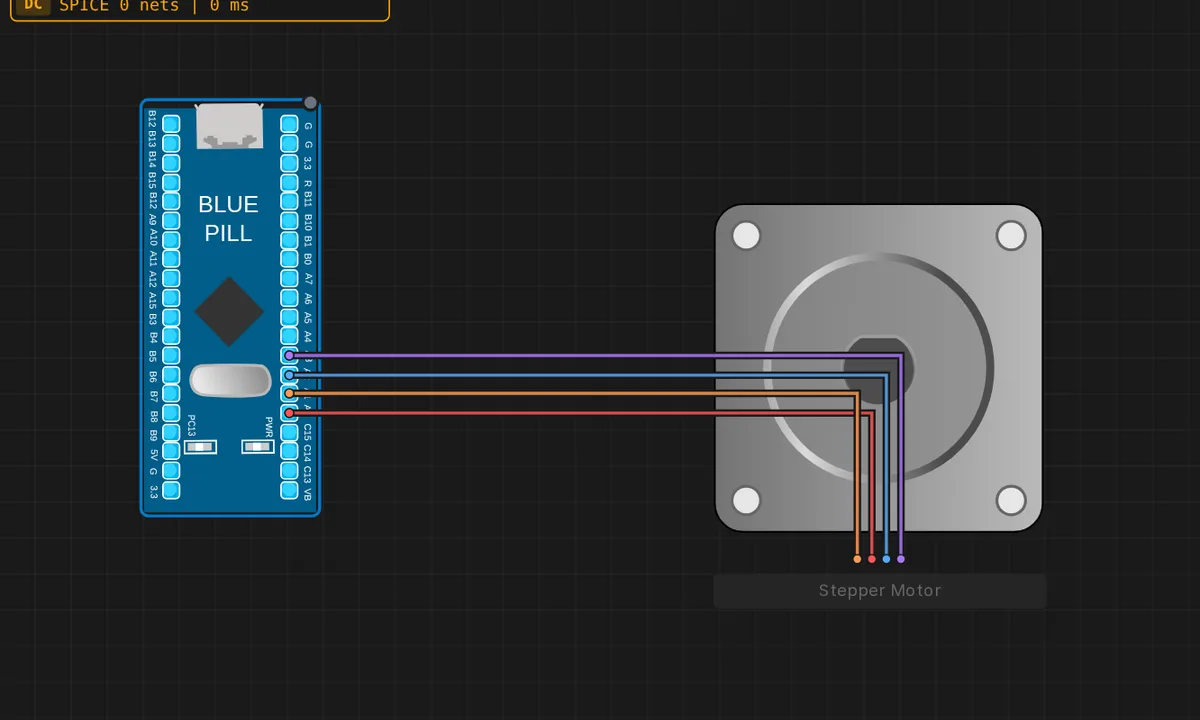Click pin B13 on the left header
This screenshot has height=720, width=1200.
pyautogui.click(x=171, y=143)
